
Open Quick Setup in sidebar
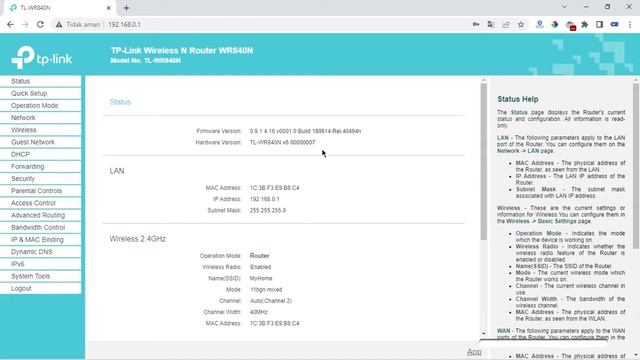tap(40, 93)
